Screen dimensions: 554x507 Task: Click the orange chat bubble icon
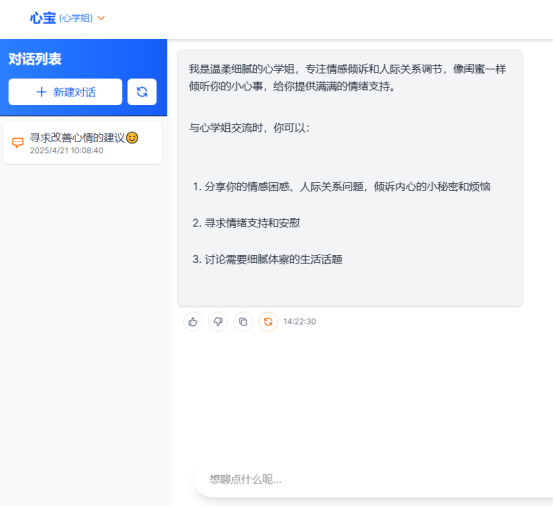coord(18,142)
